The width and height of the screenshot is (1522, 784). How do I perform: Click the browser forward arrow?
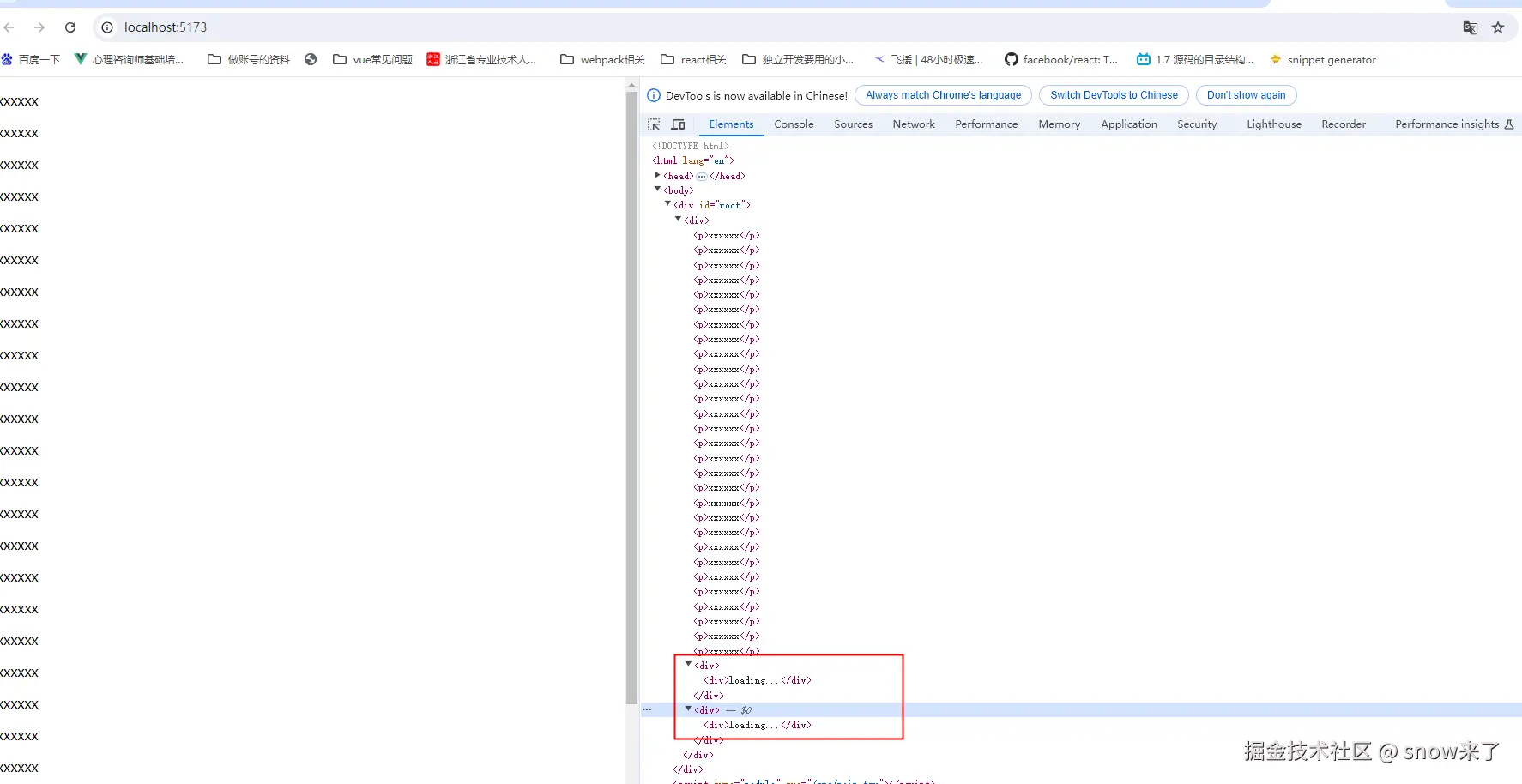(39, 27)
